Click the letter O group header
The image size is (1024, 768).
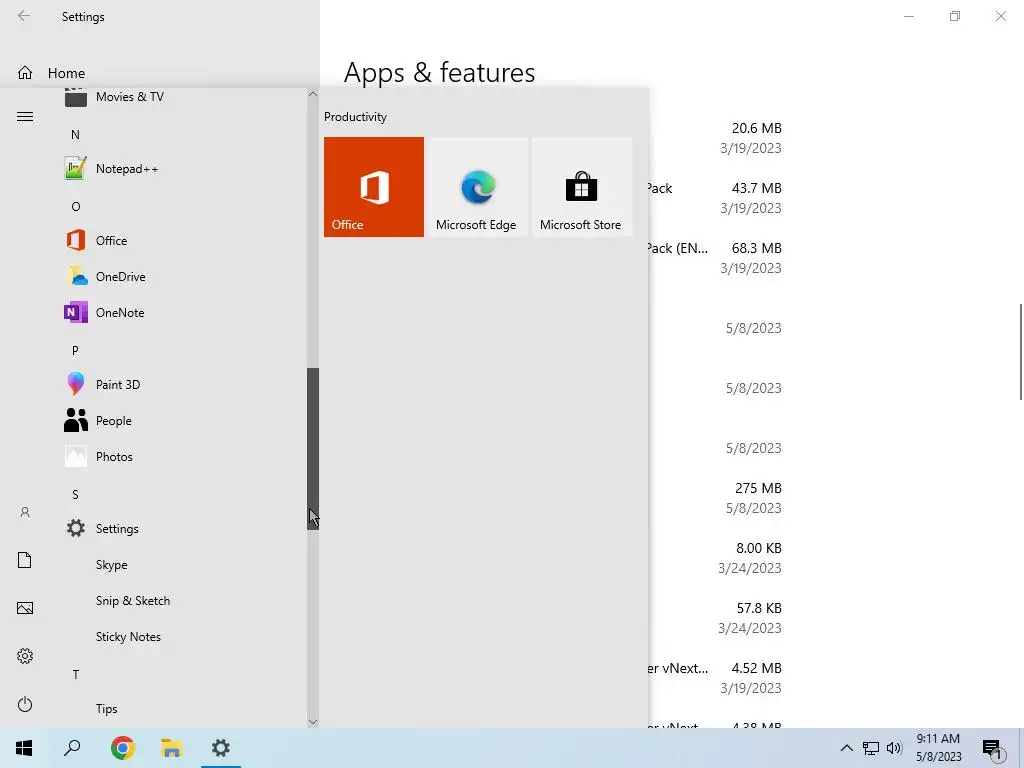coord(76,206)
